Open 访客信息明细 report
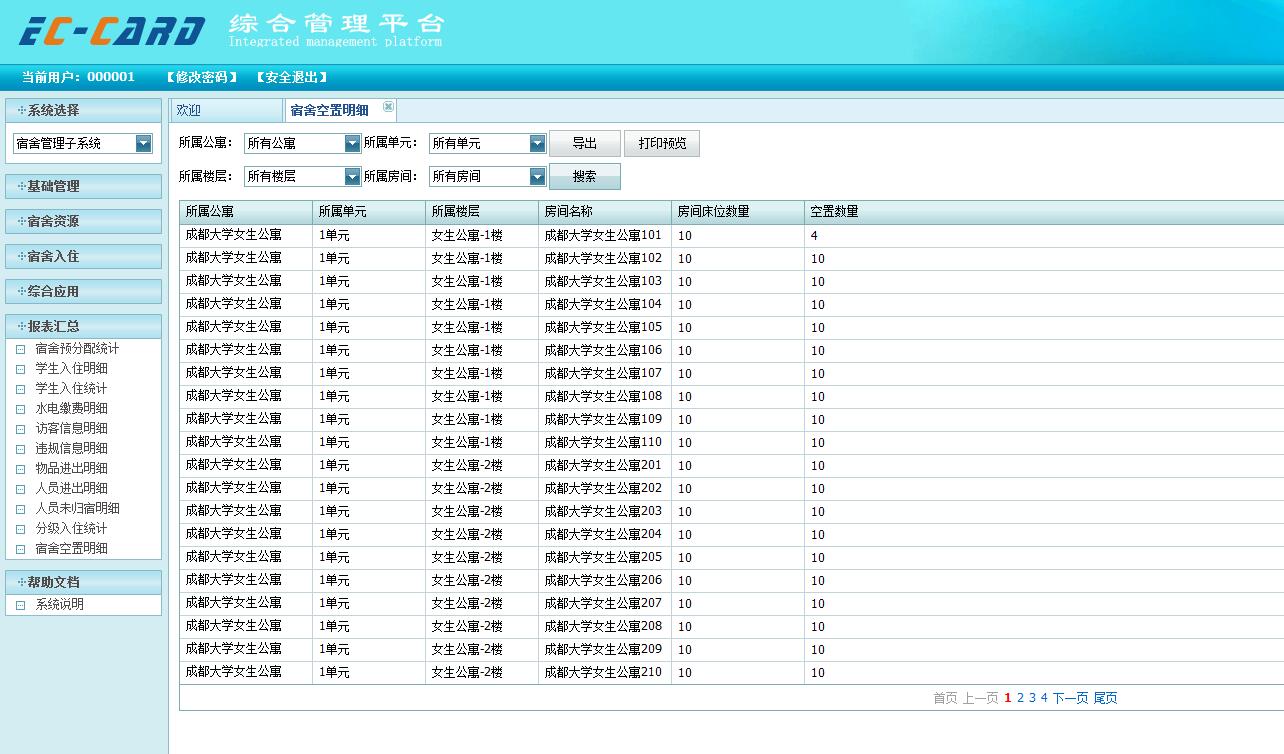The width and height of the screenshot is (1284, 754). pos(71,429)
